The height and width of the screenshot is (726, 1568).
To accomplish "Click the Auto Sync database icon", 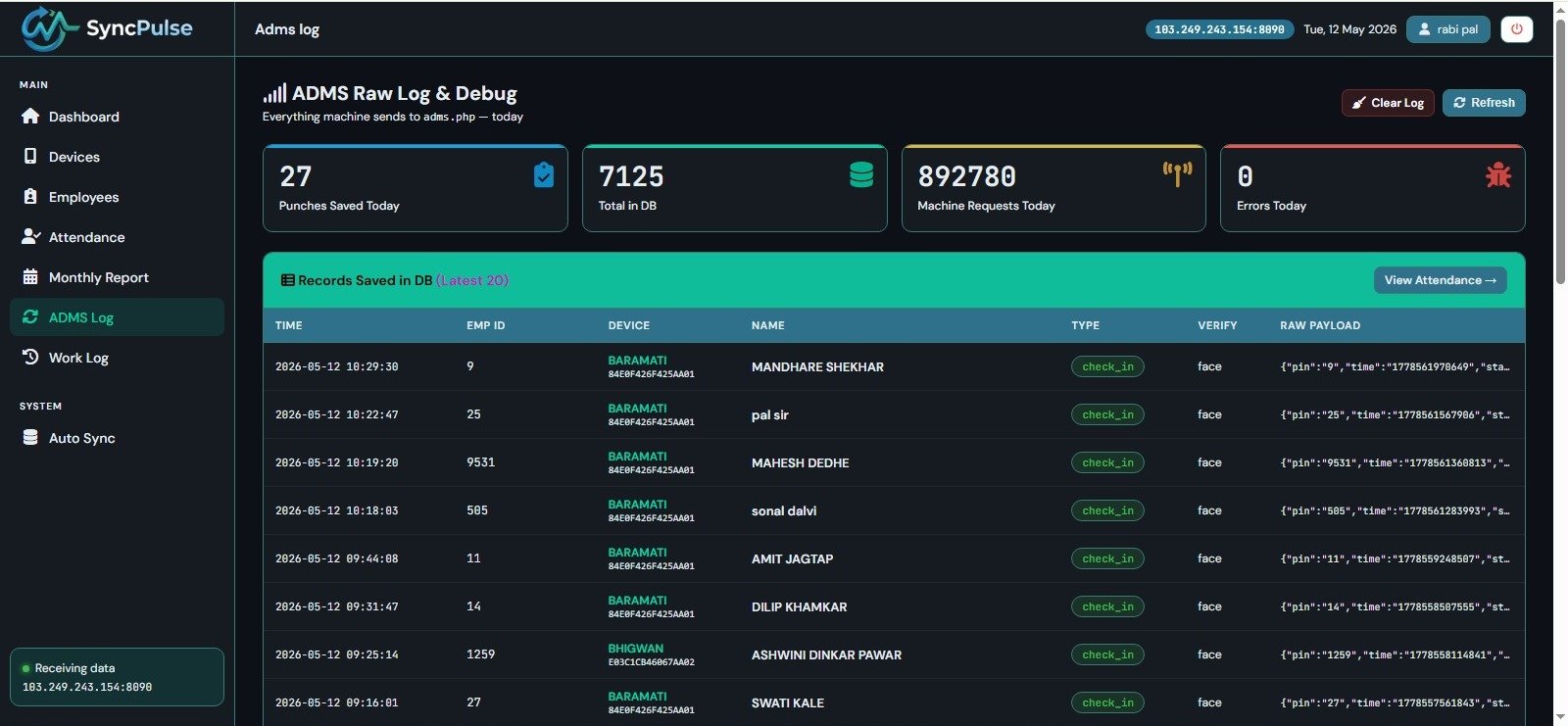I will point(30,437).
